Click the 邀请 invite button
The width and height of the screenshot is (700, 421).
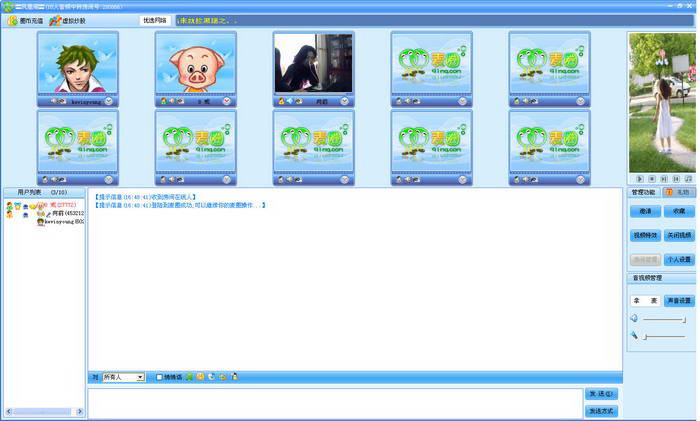[645, 211]
